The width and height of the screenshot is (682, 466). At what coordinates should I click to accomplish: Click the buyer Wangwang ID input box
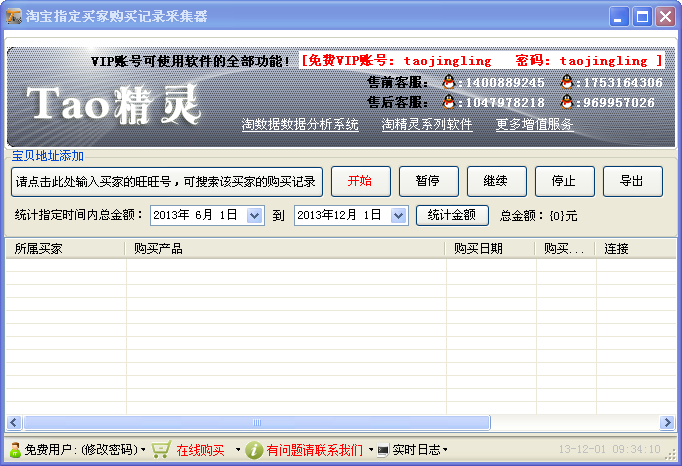pos(167,182)
